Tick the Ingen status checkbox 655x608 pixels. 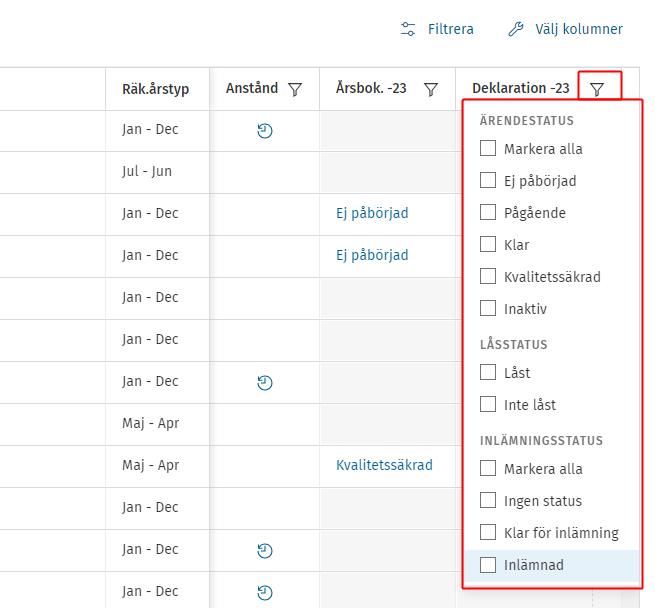pyautogui.click(x=488, y=500)
